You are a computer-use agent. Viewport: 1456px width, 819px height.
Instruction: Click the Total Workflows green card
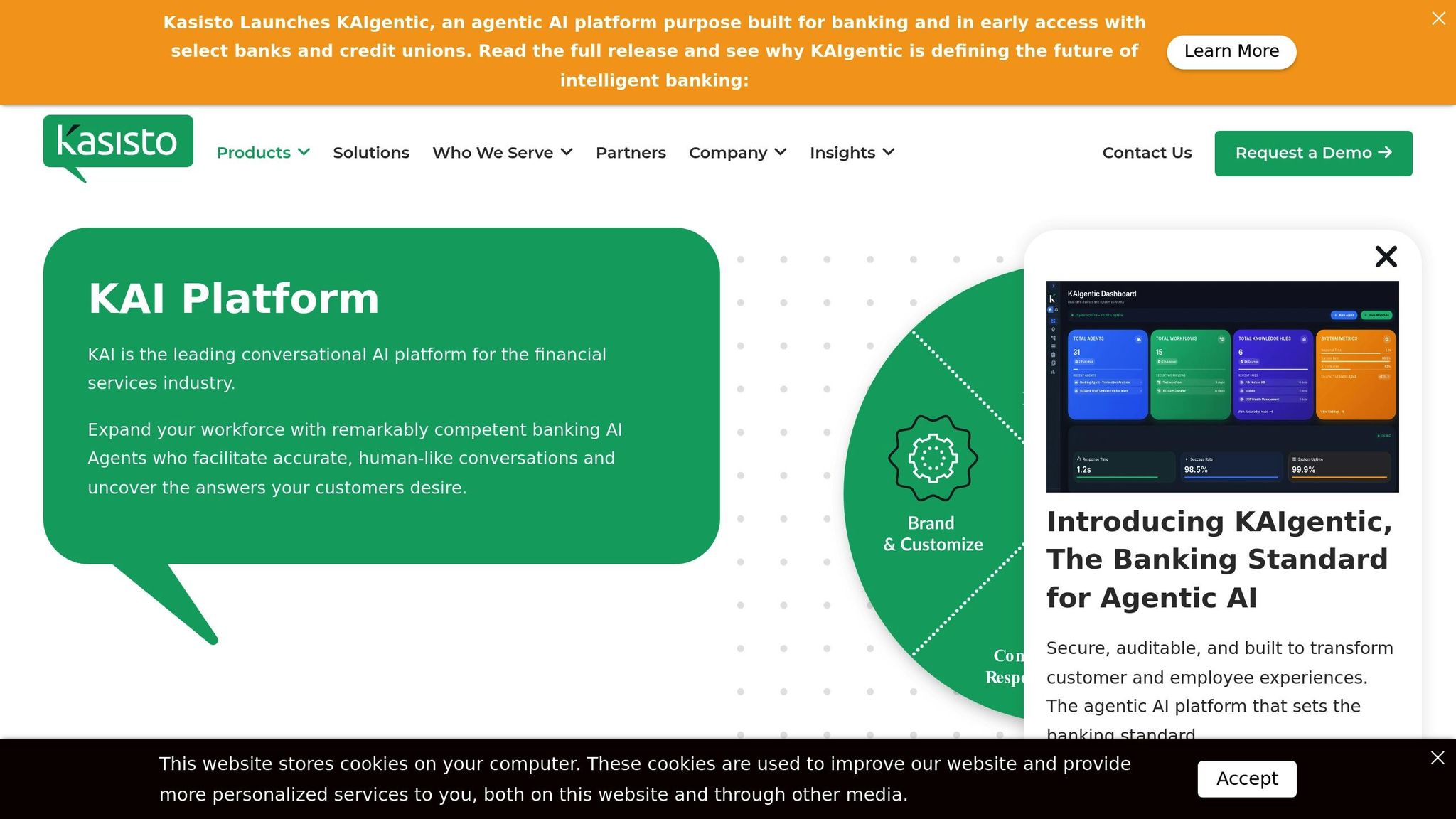coord(1190,374)
